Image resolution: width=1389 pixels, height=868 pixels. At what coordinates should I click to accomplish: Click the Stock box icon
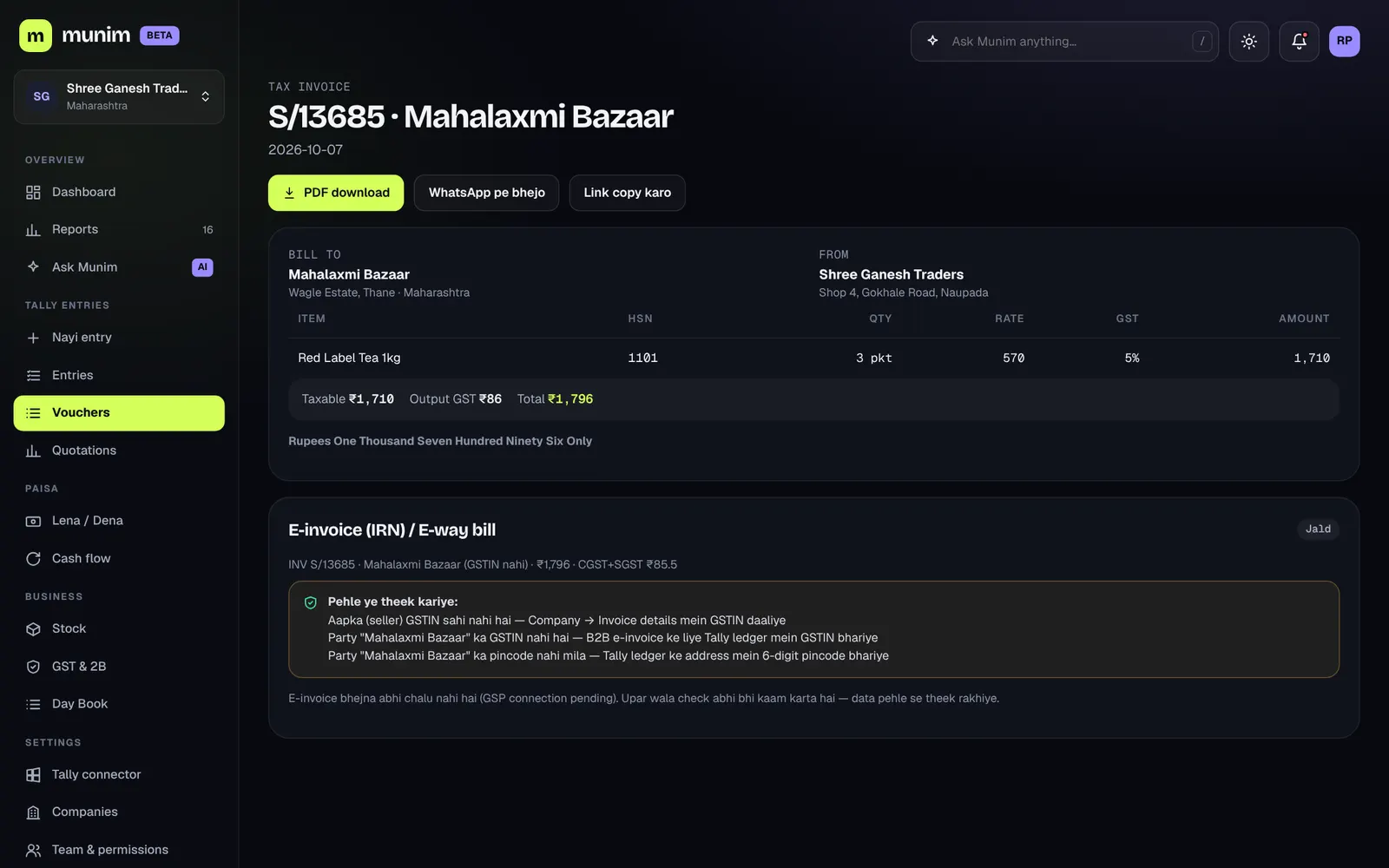click(x=33, y=628)
